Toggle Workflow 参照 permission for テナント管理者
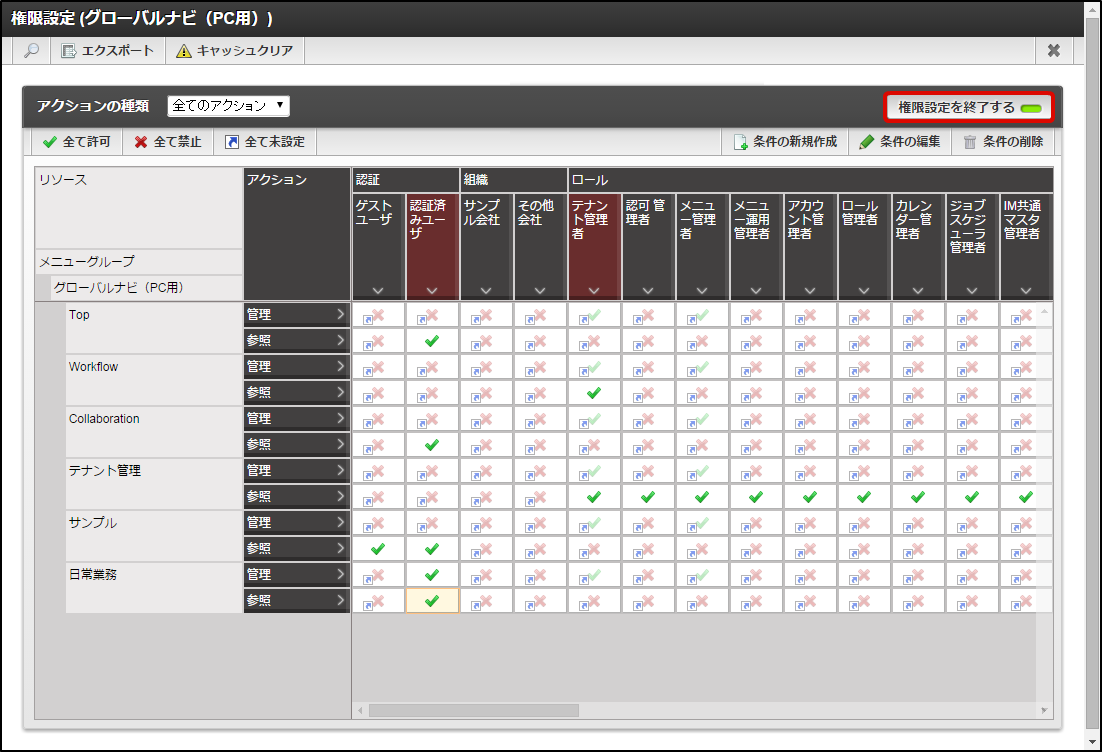This screenshot has height=752, width=1102. pyautogui.click(x=594, y=393)
